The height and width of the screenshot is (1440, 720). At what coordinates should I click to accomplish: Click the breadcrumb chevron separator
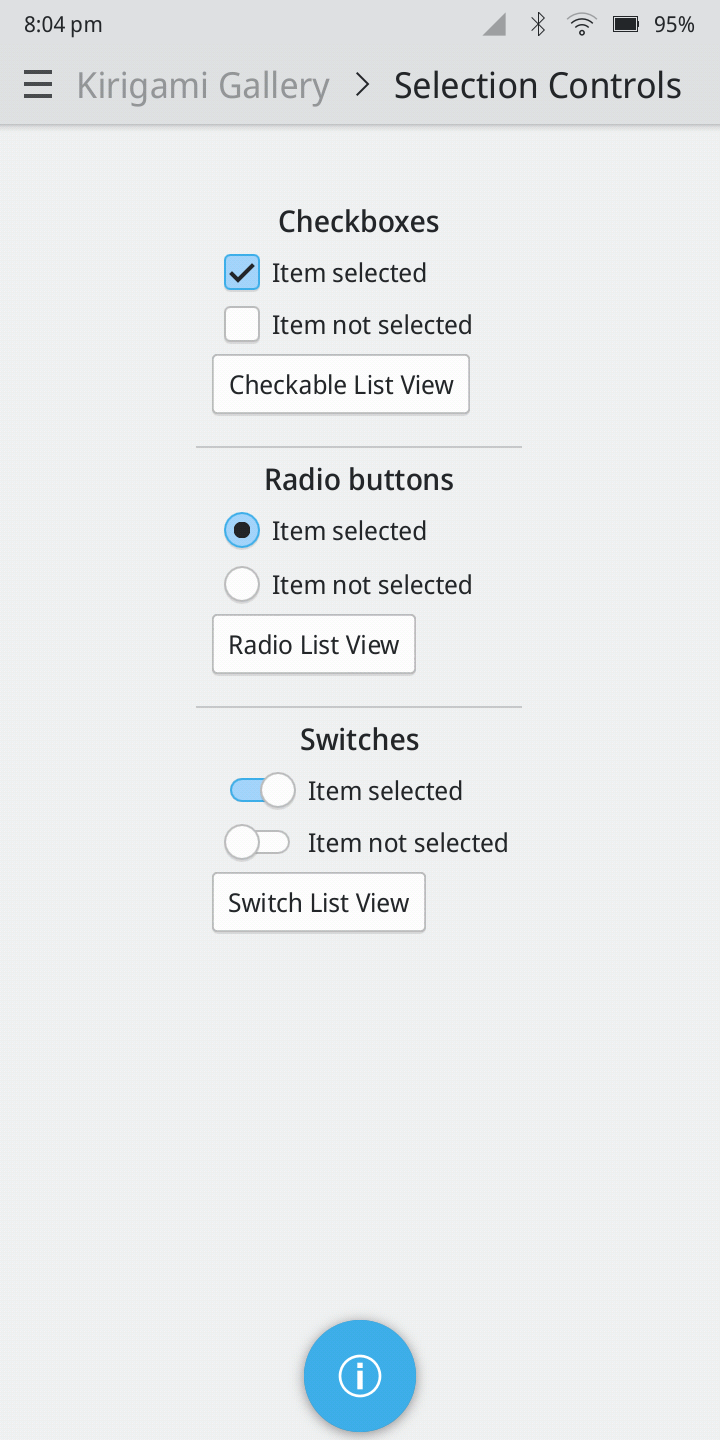click(362, 86)
